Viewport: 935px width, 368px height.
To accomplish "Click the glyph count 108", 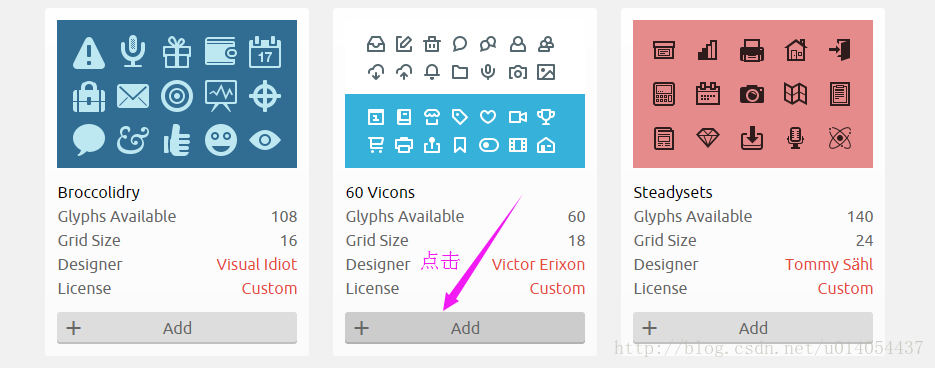I will coord(284,217).
